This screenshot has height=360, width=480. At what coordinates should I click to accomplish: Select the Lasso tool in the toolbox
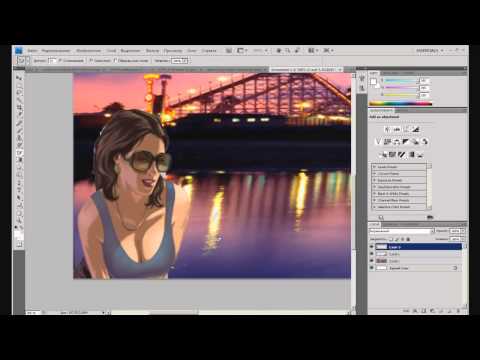point(19,92)
